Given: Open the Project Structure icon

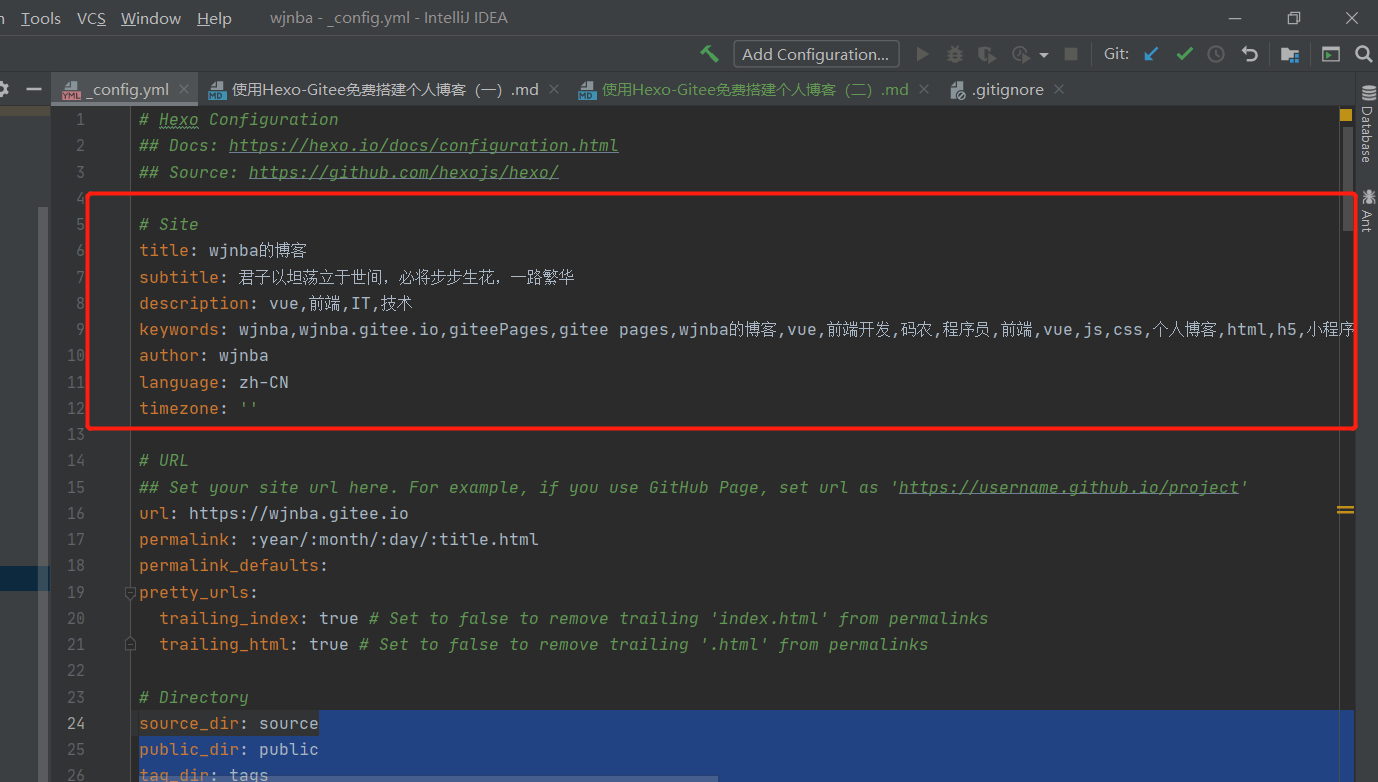Looking at the screenshot, I should coord(1290,54).
